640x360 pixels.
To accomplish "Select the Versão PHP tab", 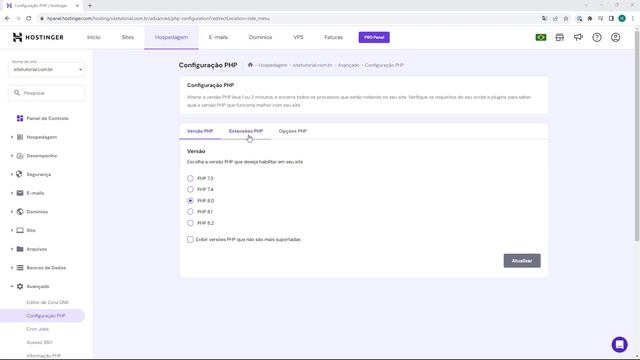I will (200, 131).
